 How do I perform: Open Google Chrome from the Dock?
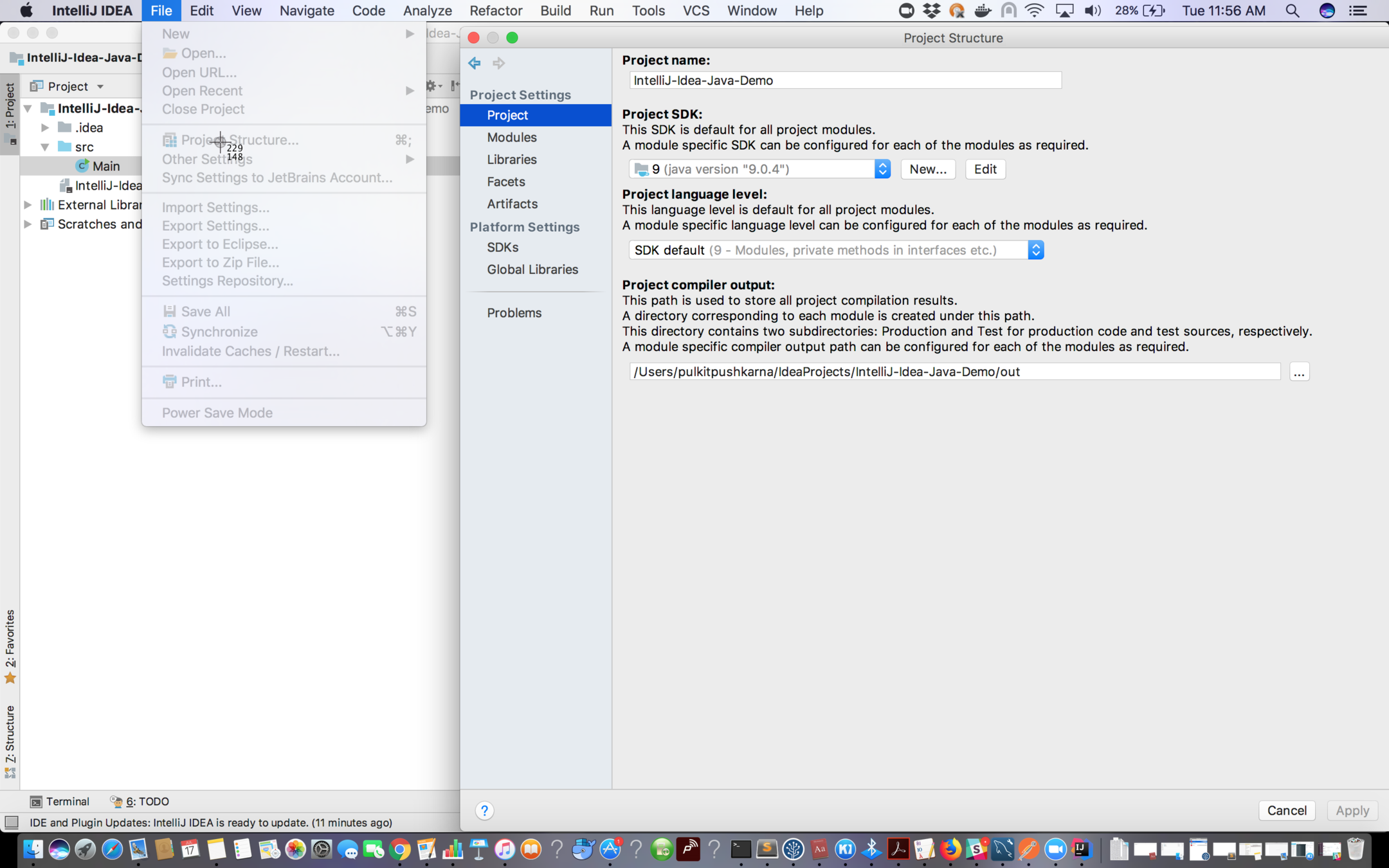pyautogui.click(x=400, y=849)
